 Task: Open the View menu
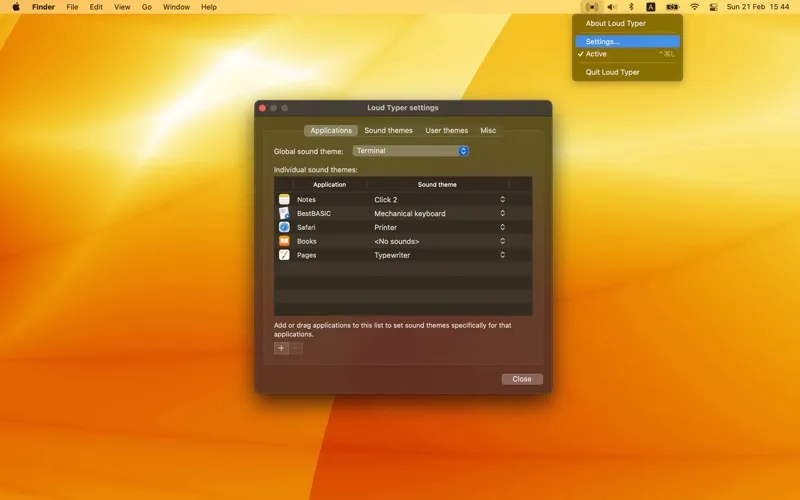[x=122, y=7]
